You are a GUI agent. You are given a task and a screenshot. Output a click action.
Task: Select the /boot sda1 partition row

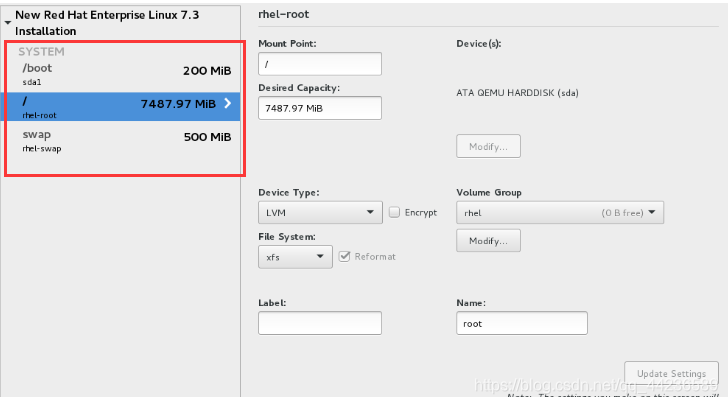pyautogui.click(x=121, y=74)
